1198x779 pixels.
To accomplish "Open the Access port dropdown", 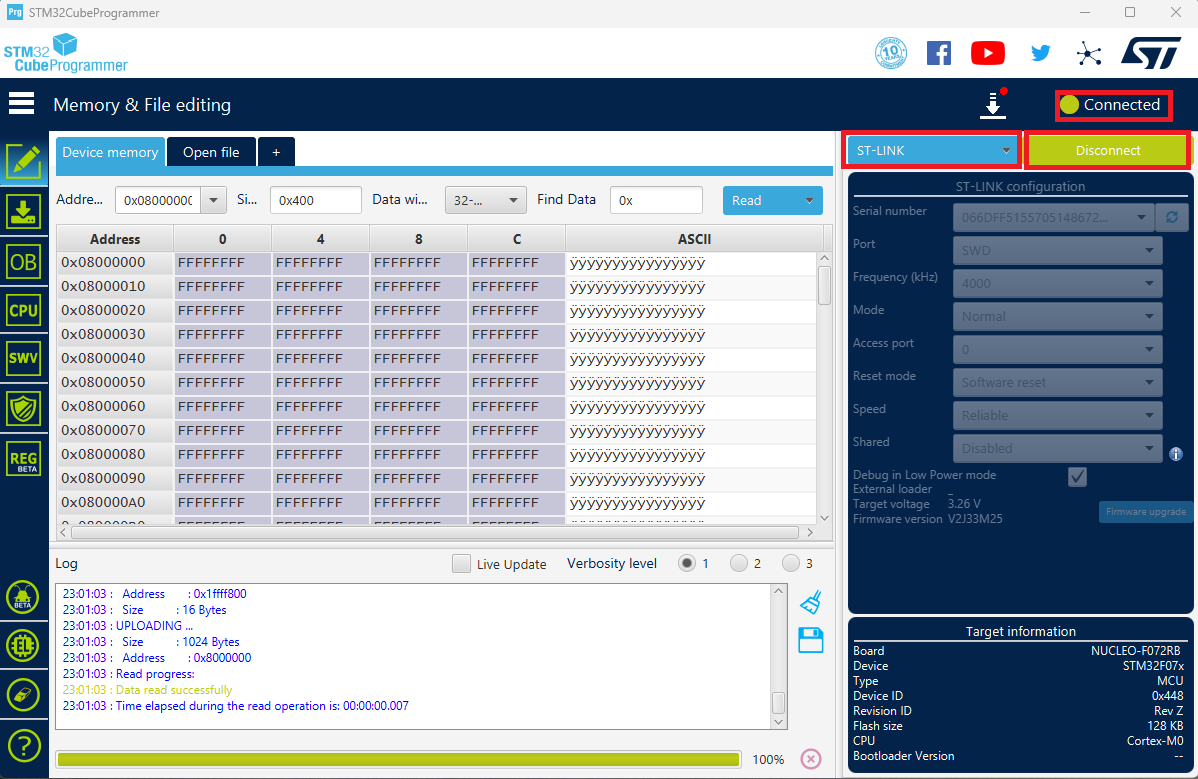I will pyautogui.click(x=1057, y=349).
